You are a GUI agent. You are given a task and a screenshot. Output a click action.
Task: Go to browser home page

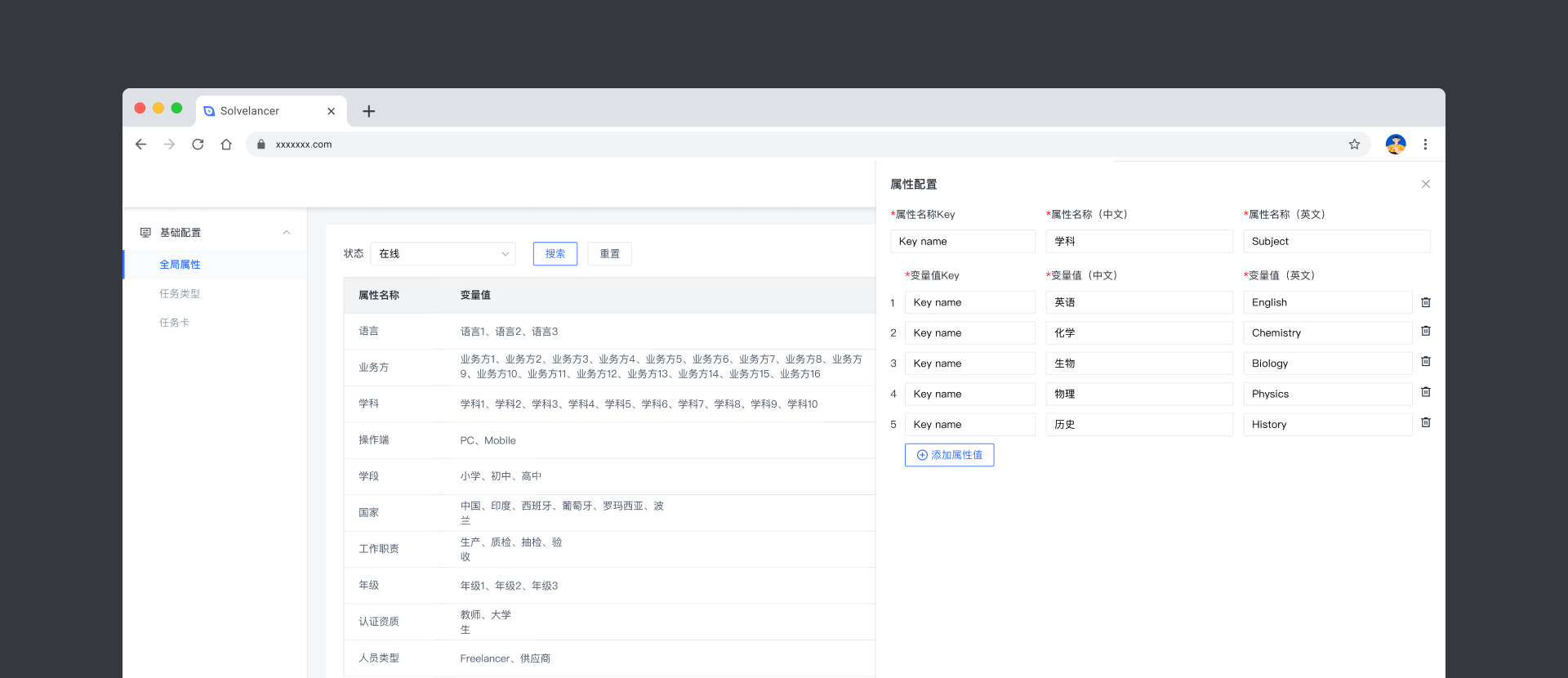226,145
